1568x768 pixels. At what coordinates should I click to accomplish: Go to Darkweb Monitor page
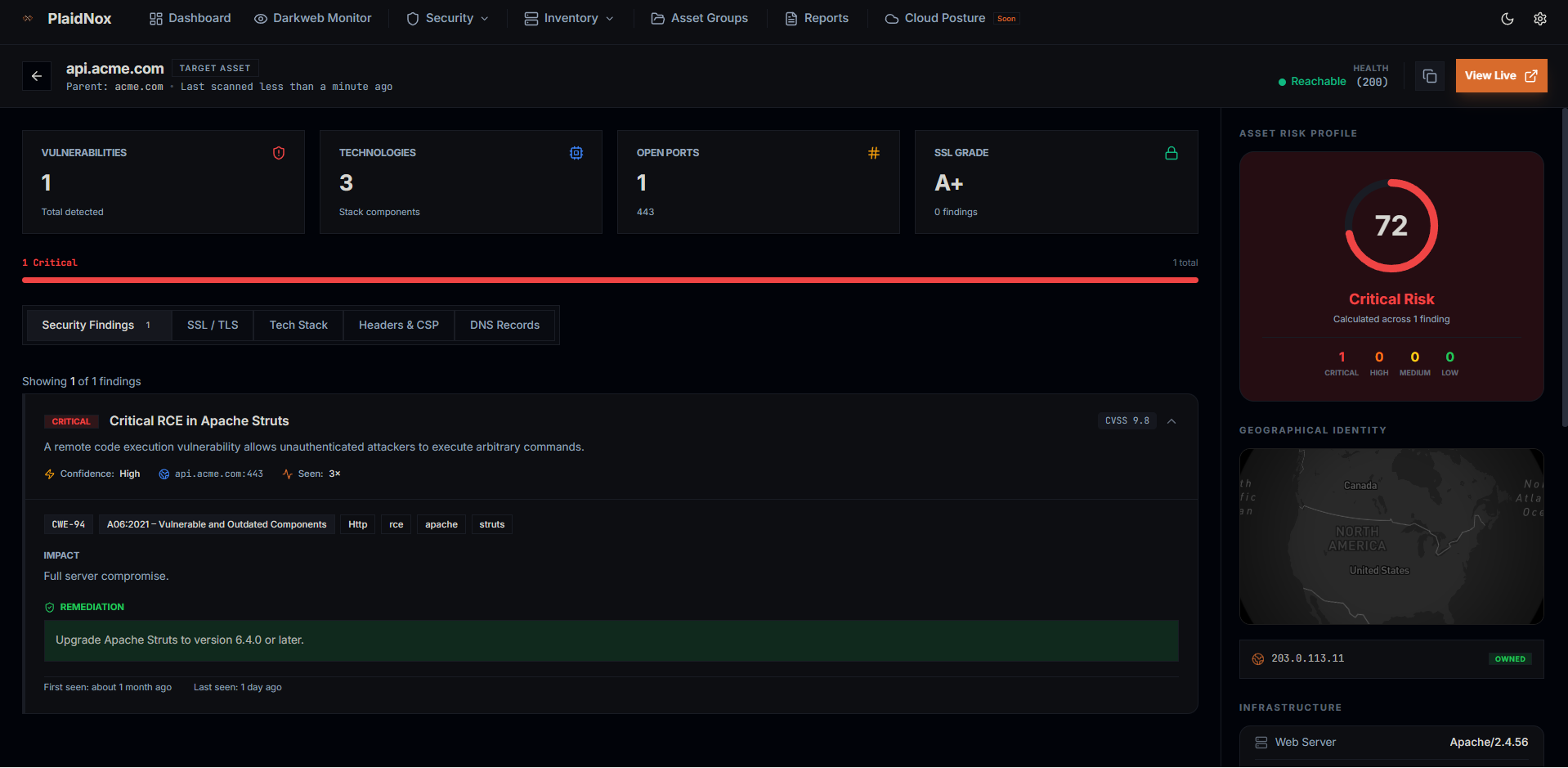[x=313, y=19]
